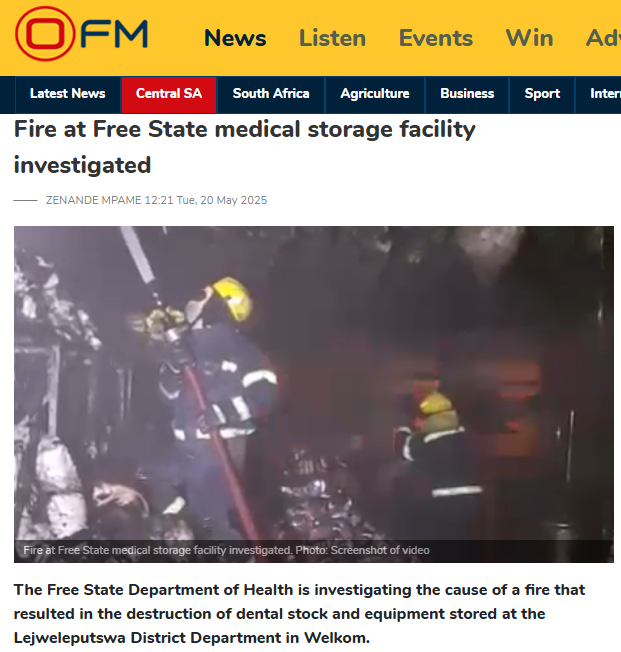Viewport: 621px width, 652px height.
Task: Open the Business news tab
Action: [467, 94]
